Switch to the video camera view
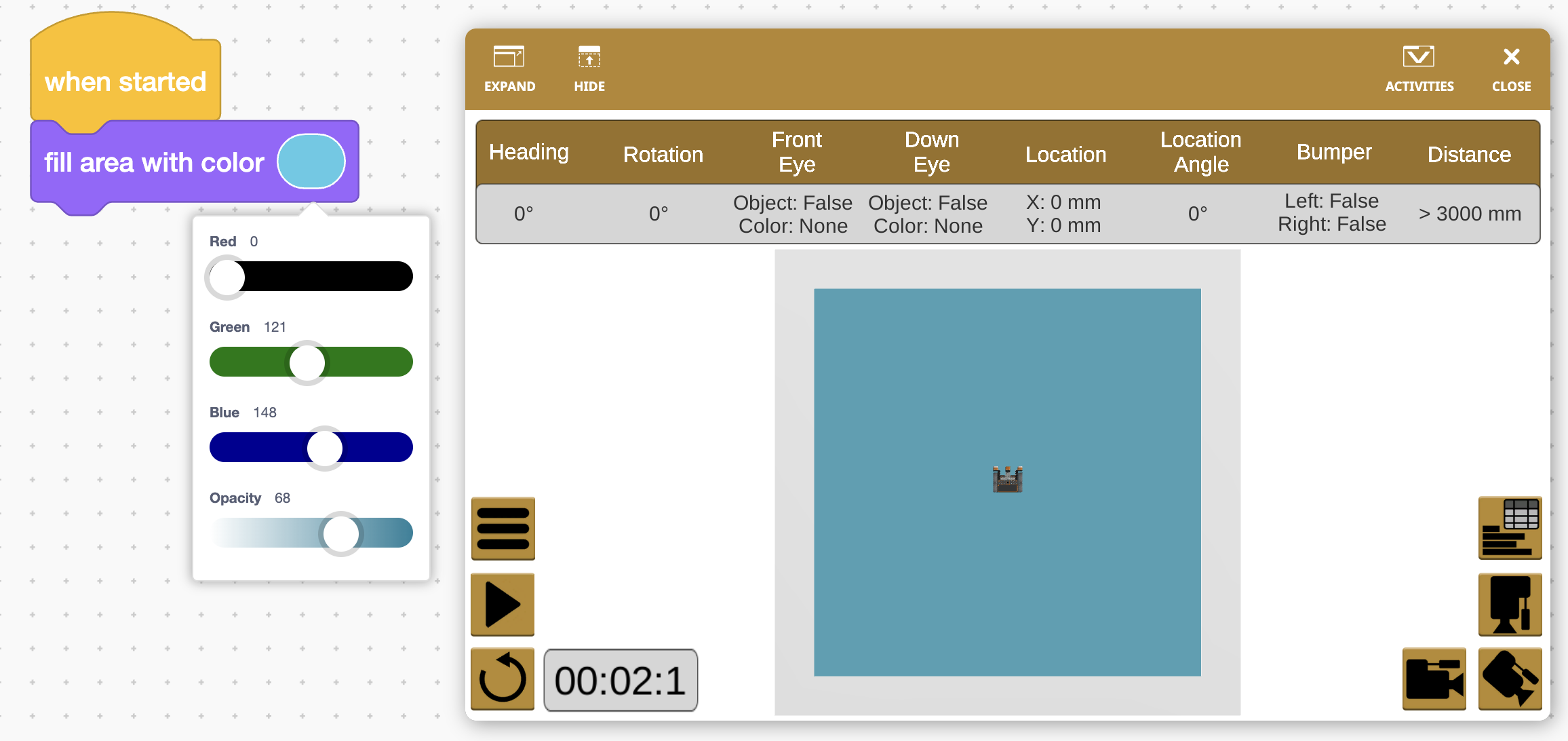Screen dimensions: 1568x741 pos(1434,679)
